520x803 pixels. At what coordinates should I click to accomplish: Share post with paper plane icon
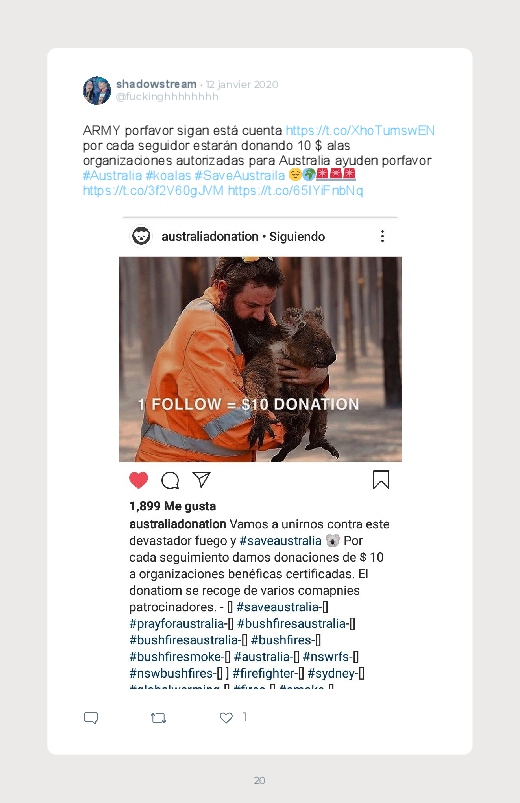201,479
